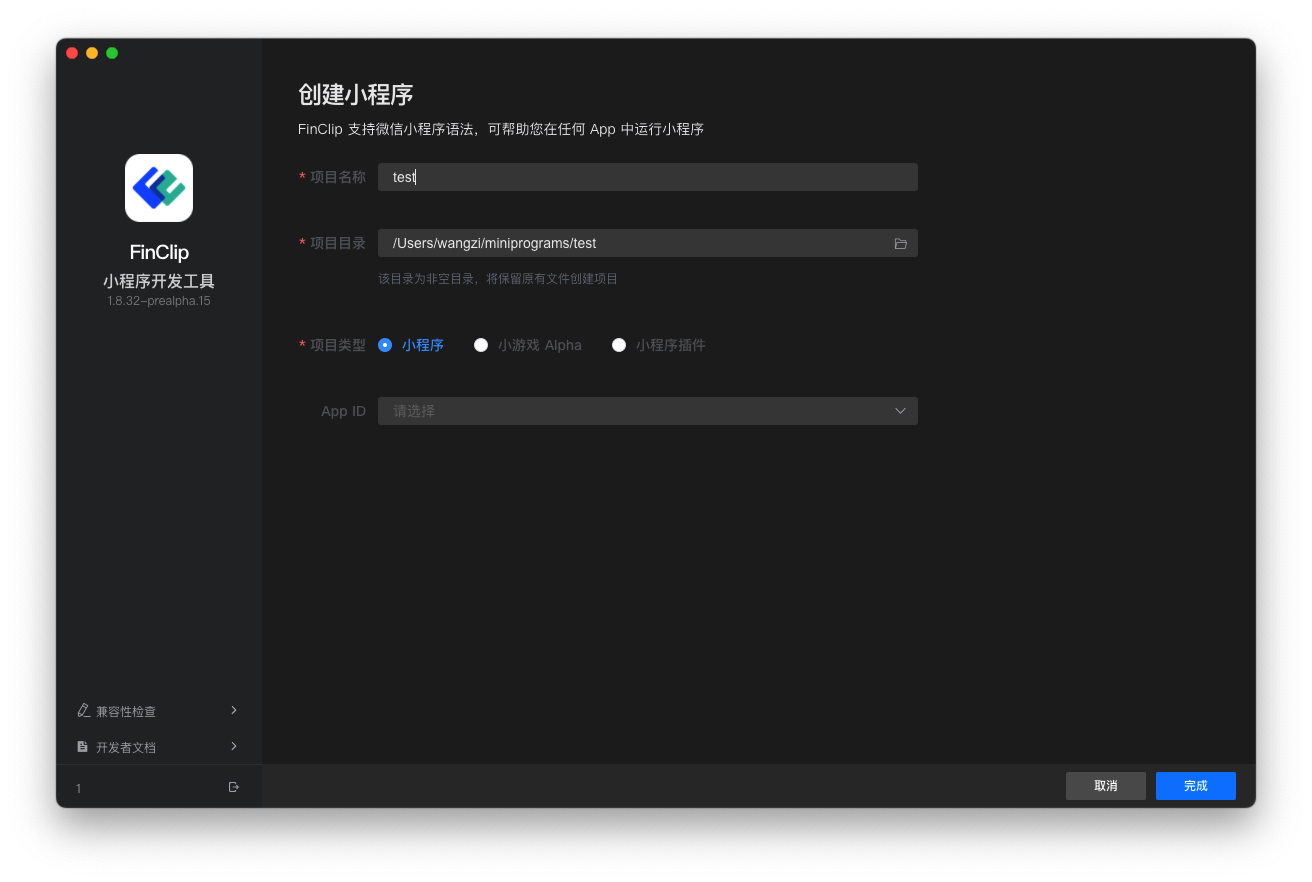
Task: Open the 兼容性检查 sidebar menu item
Action: pos(126,711)
